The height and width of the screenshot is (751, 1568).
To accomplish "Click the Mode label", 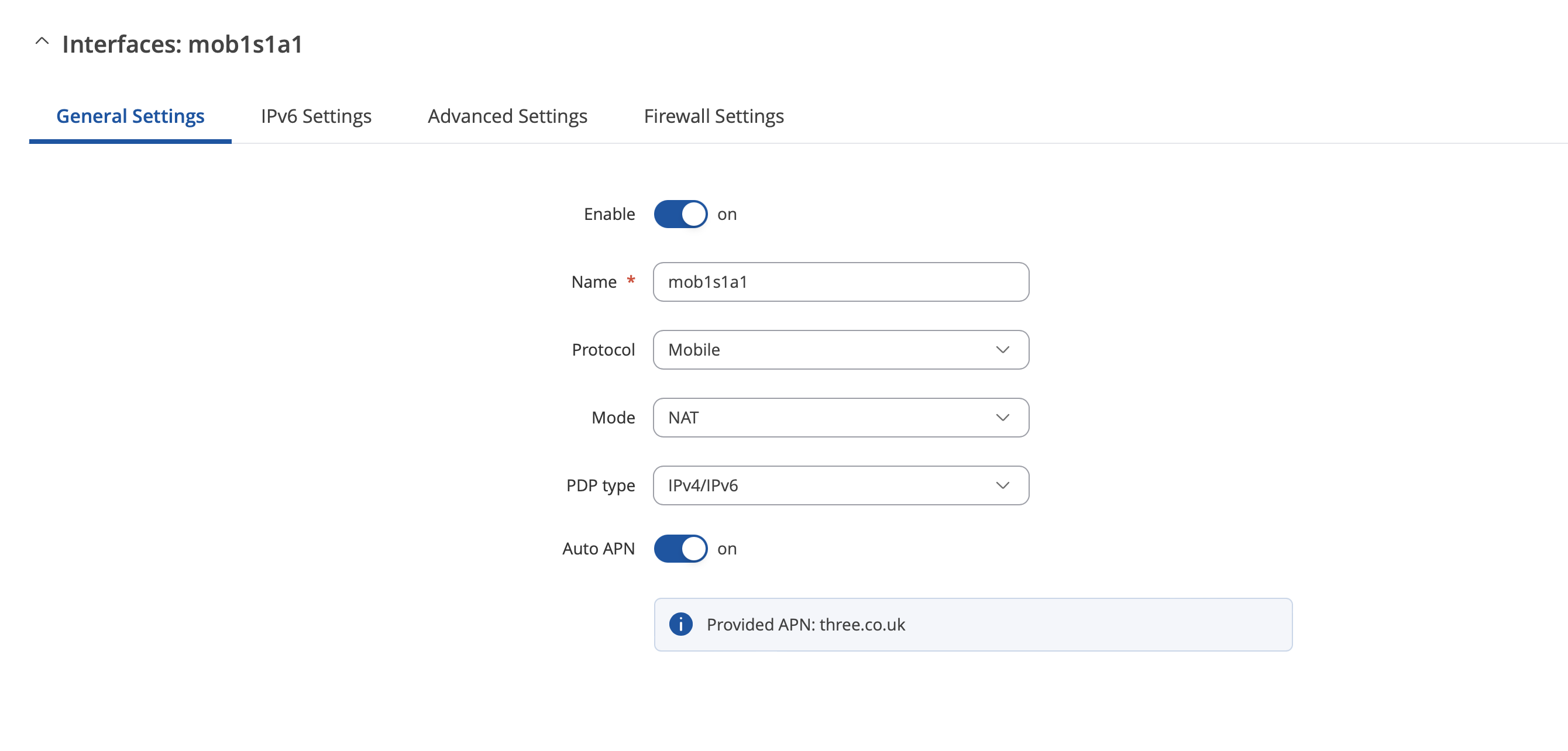I will tap(613, 417).
